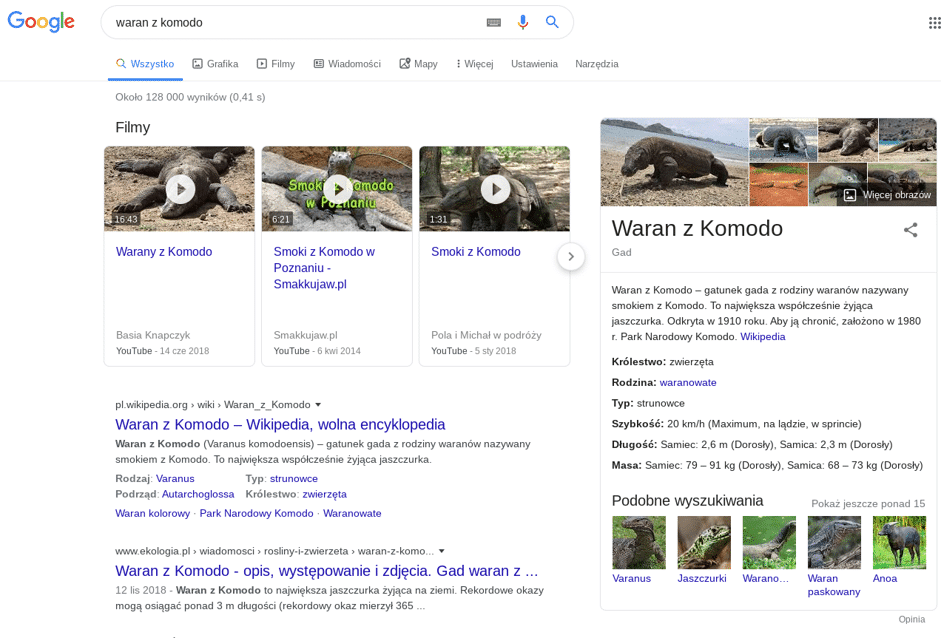Select the Jaszczurki related search thumbnail
941x638 pixels.
coord(704,543)
